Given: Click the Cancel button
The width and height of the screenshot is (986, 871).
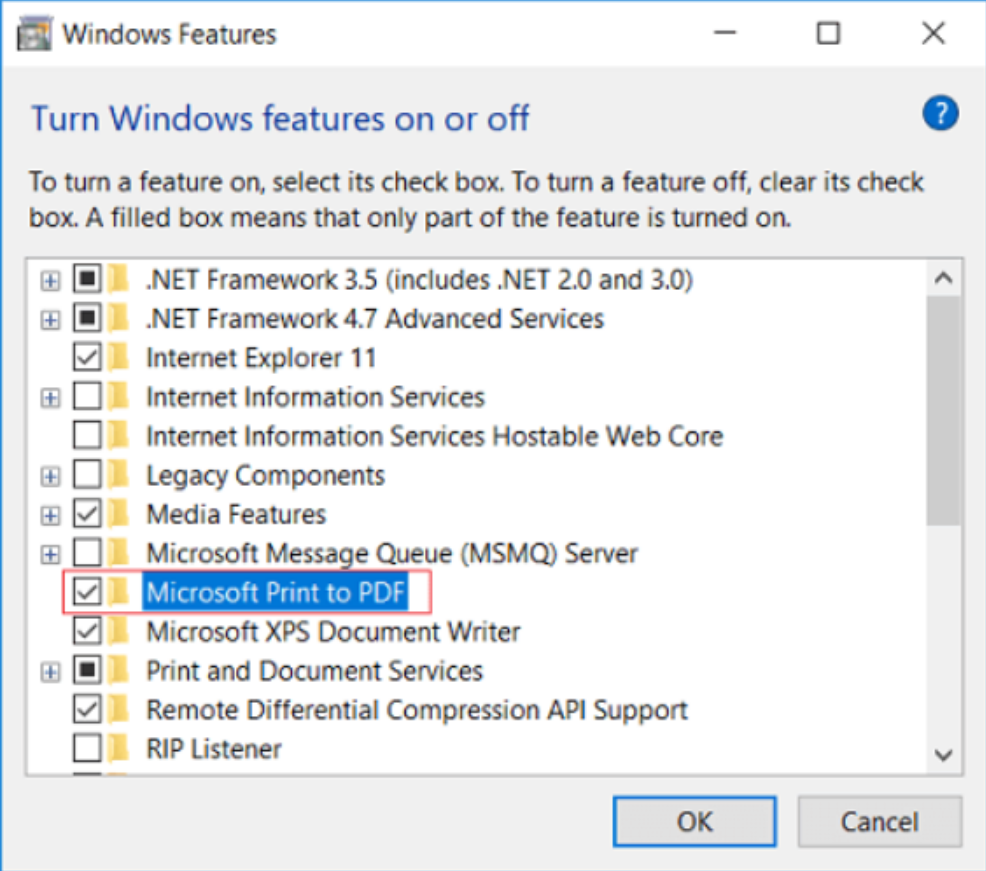Looking at the screenshot, I should pyautogui.click(x=879, y=821).
